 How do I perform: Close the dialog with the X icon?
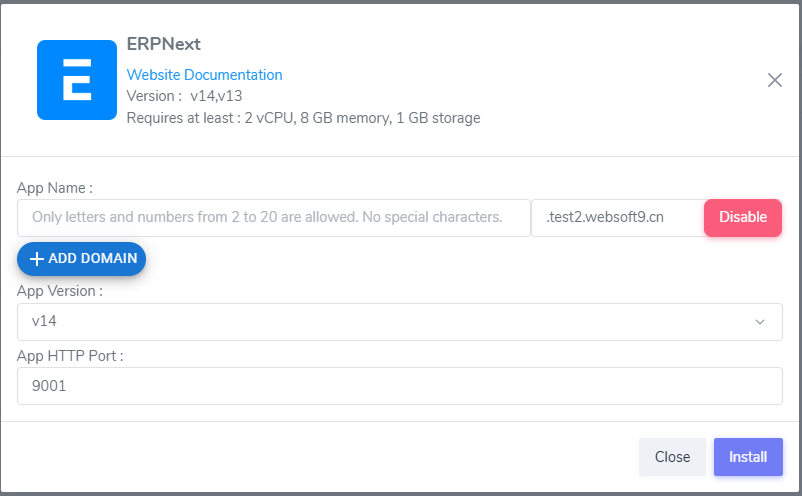(775, 80)
